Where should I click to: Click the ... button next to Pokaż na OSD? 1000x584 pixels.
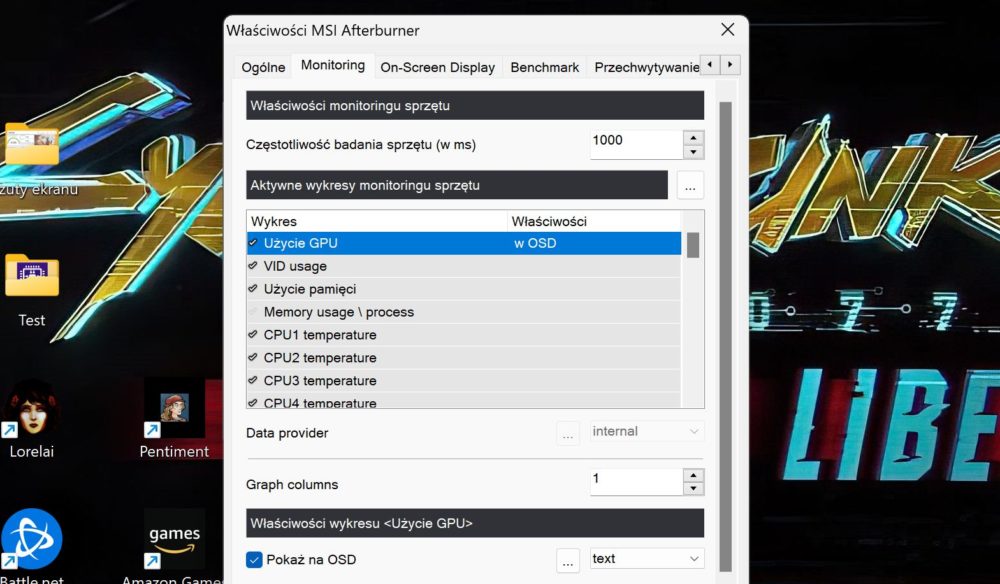[568, 560]
